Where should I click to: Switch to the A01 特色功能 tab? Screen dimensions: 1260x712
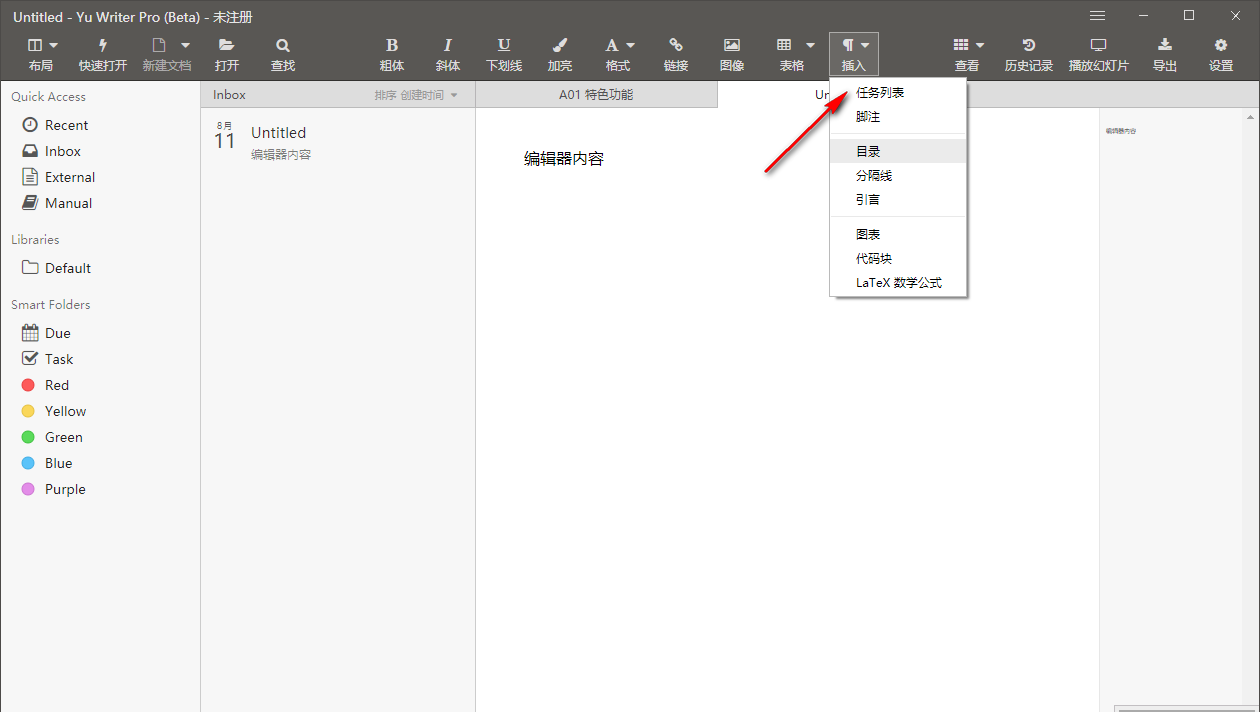pos(596,94)
